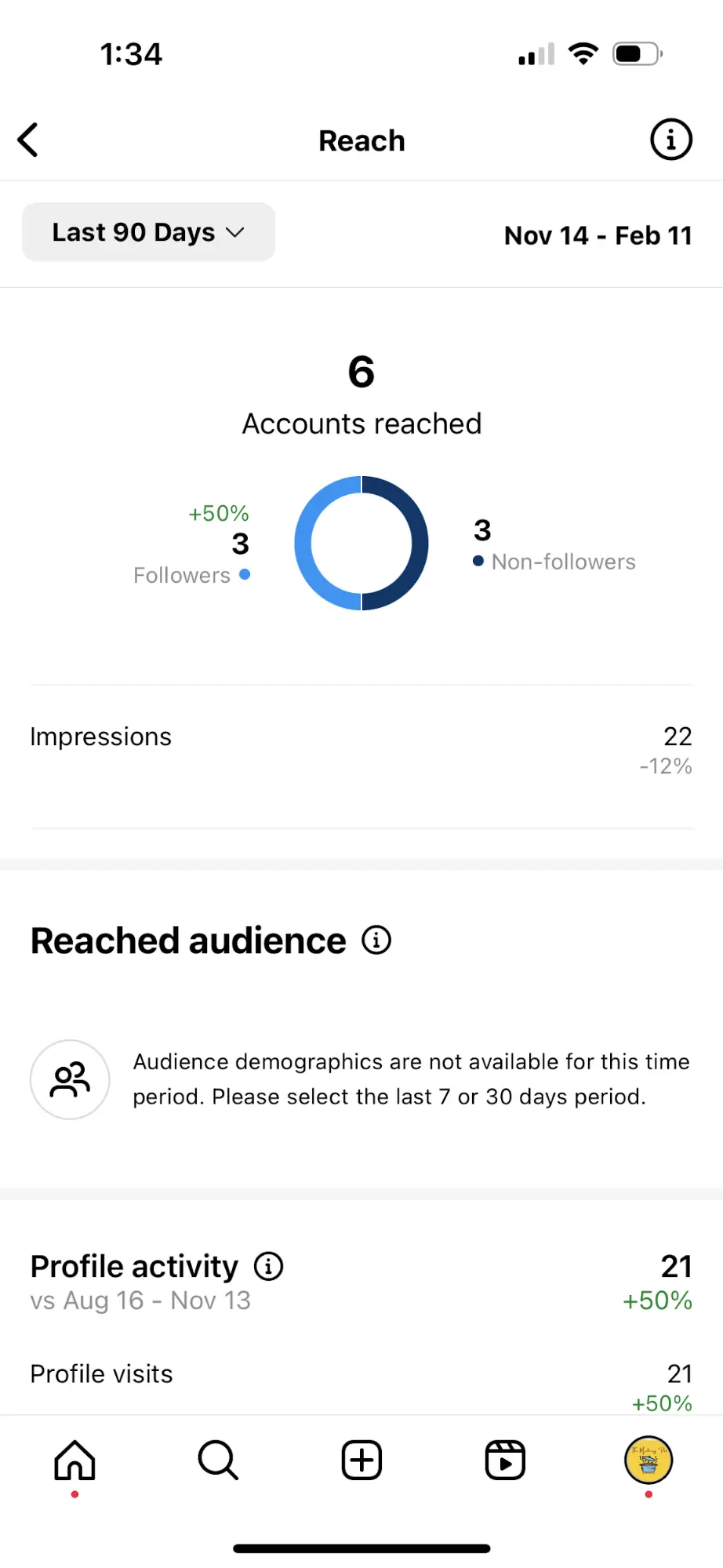Open the Home feed icon

(74, 1460)
